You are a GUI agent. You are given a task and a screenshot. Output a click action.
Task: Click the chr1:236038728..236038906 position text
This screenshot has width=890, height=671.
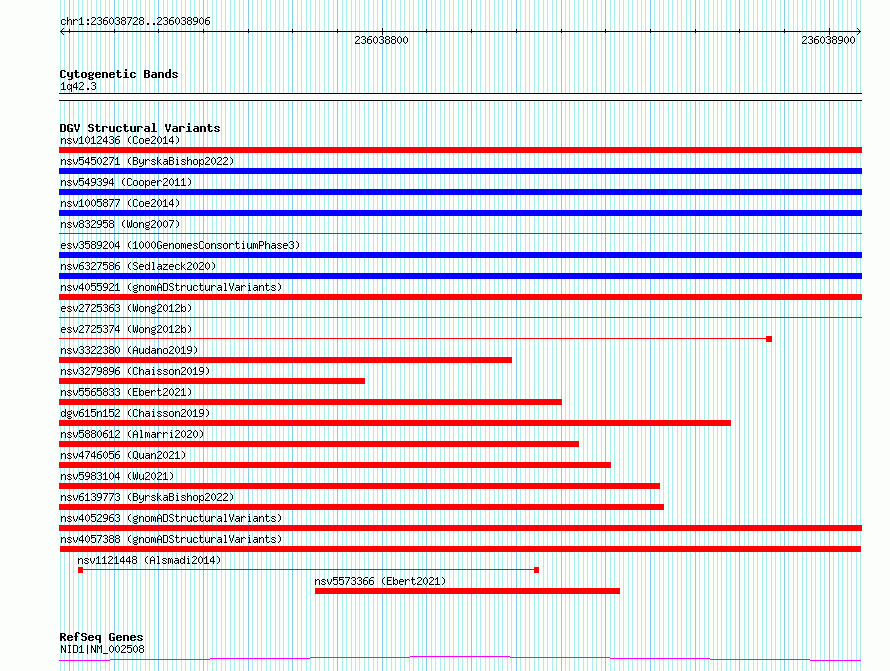click(x=135, y=21)
